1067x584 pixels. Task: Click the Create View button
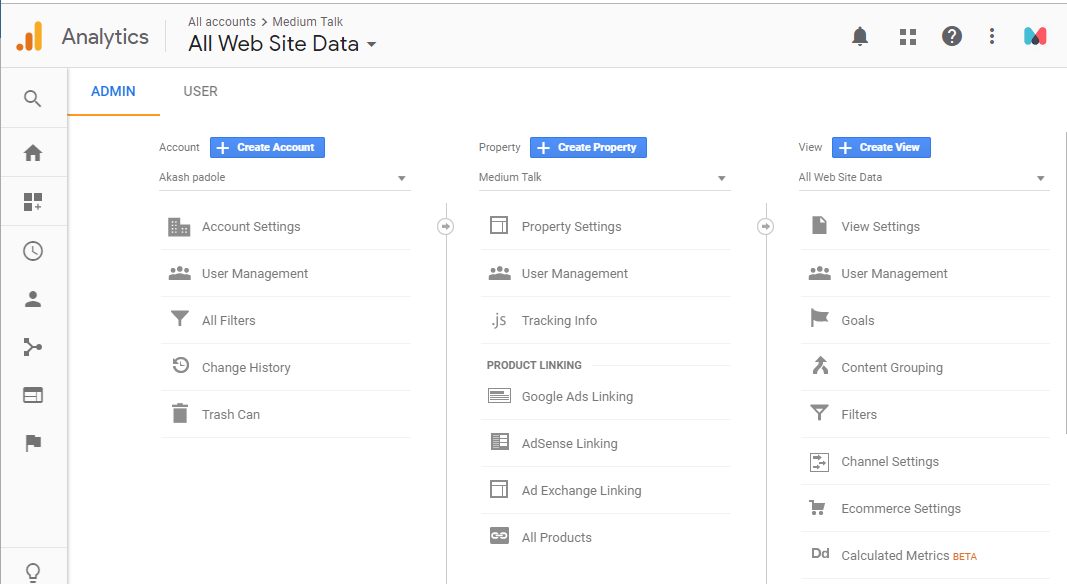tap(881, 147)
